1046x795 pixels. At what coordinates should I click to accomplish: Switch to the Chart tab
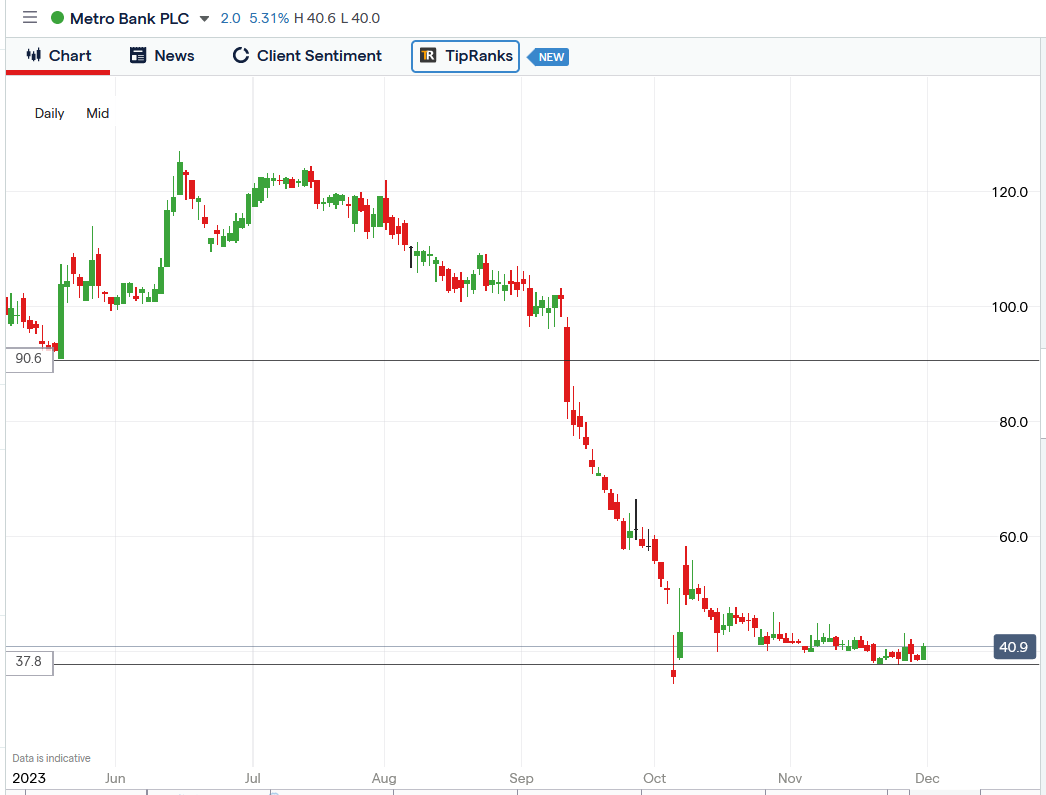coord(58,56)
